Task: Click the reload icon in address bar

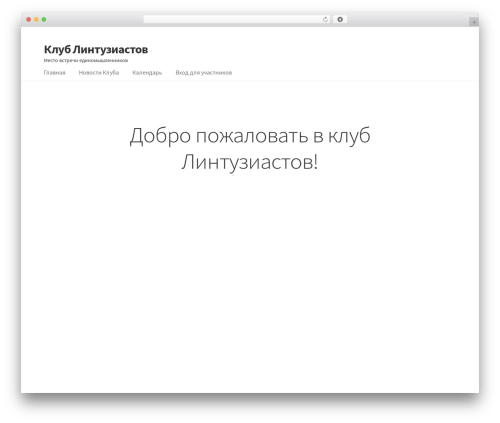Action: (325, 20)
